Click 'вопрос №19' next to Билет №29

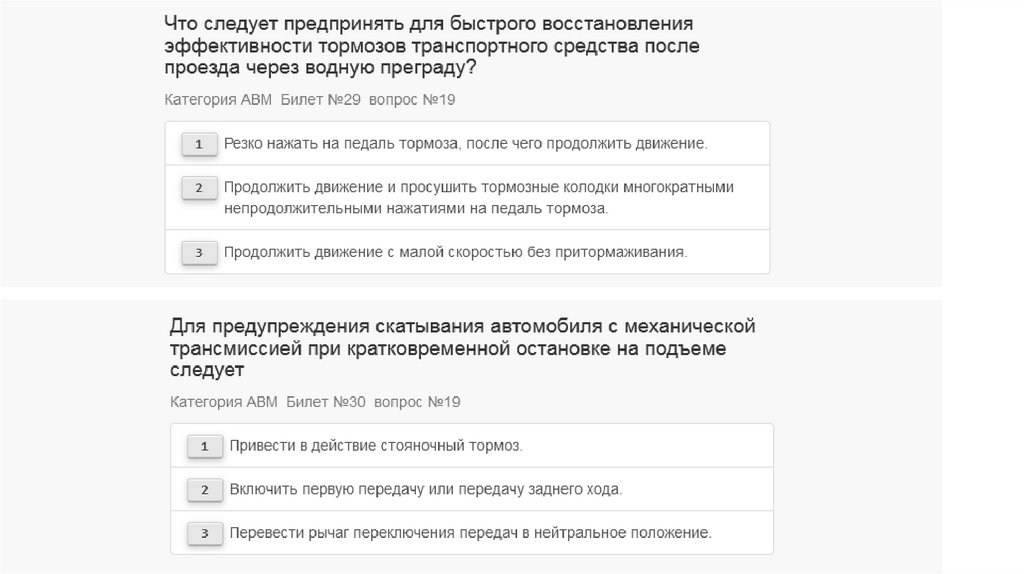click(411, 100)
